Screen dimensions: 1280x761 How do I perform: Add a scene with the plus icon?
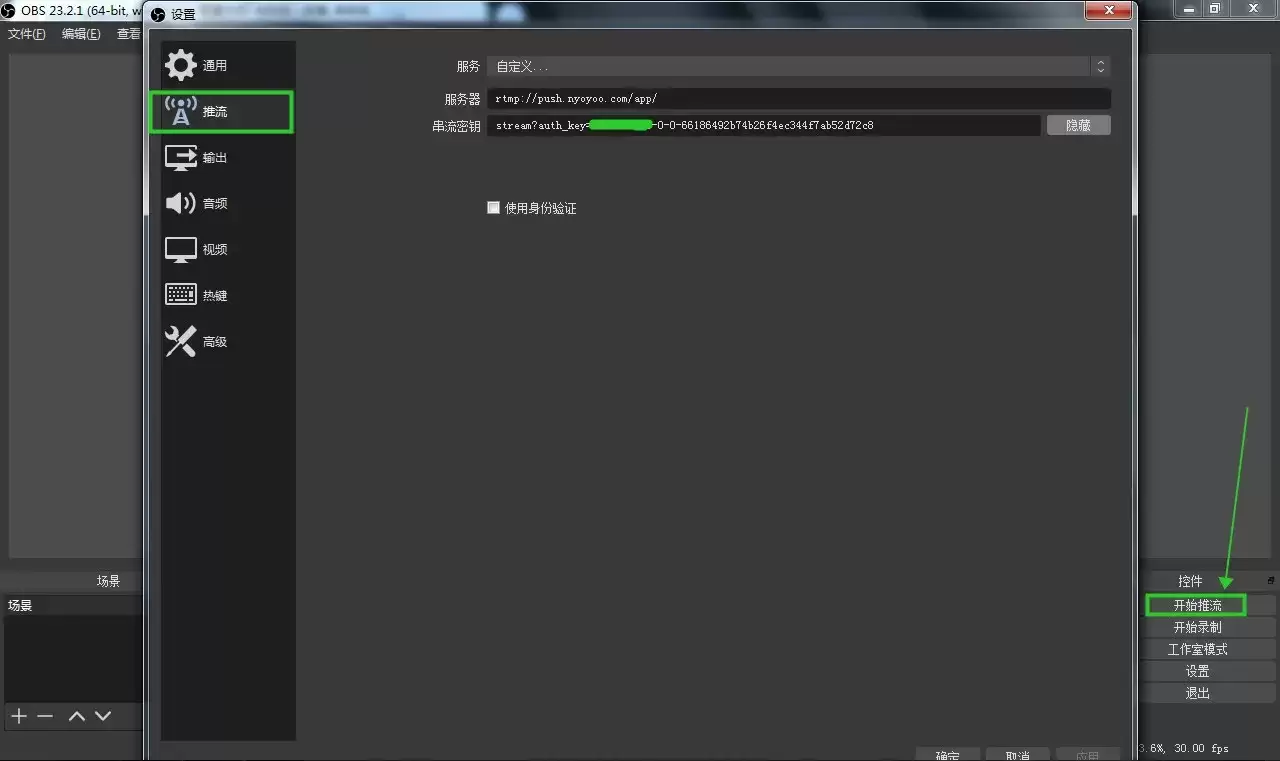point(18,716)
